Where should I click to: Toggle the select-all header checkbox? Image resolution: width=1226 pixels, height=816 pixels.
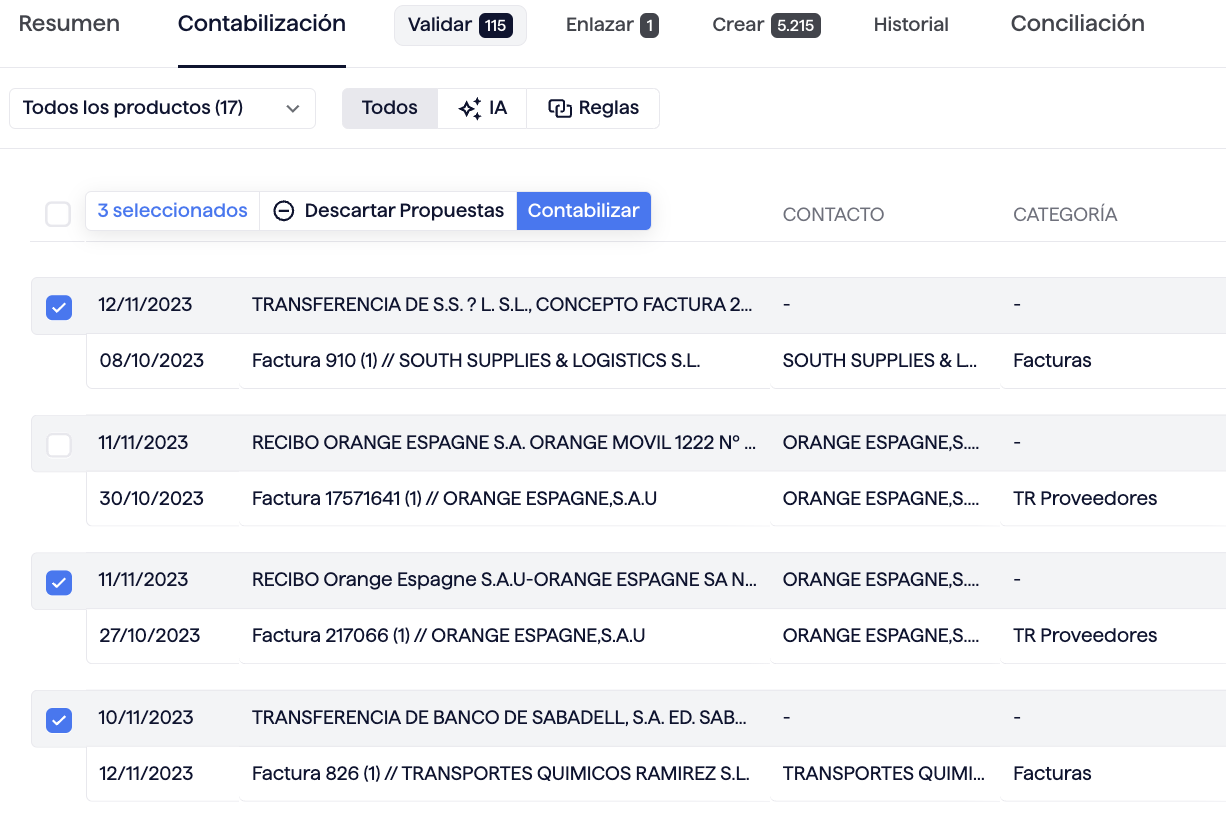click(x=58, y=213)
